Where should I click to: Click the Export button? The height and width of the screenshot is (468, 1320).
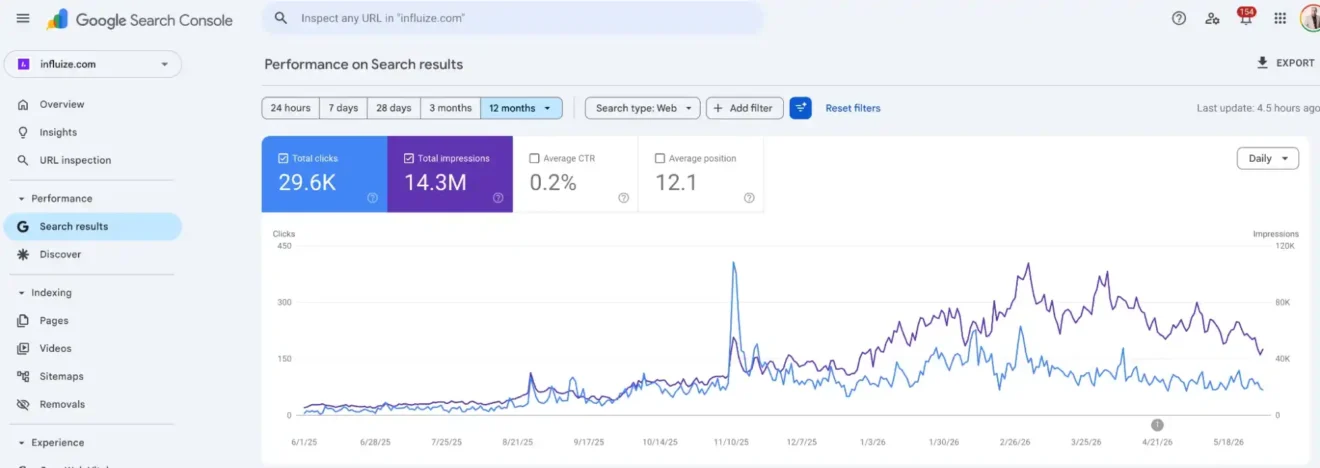[1286, 63]
